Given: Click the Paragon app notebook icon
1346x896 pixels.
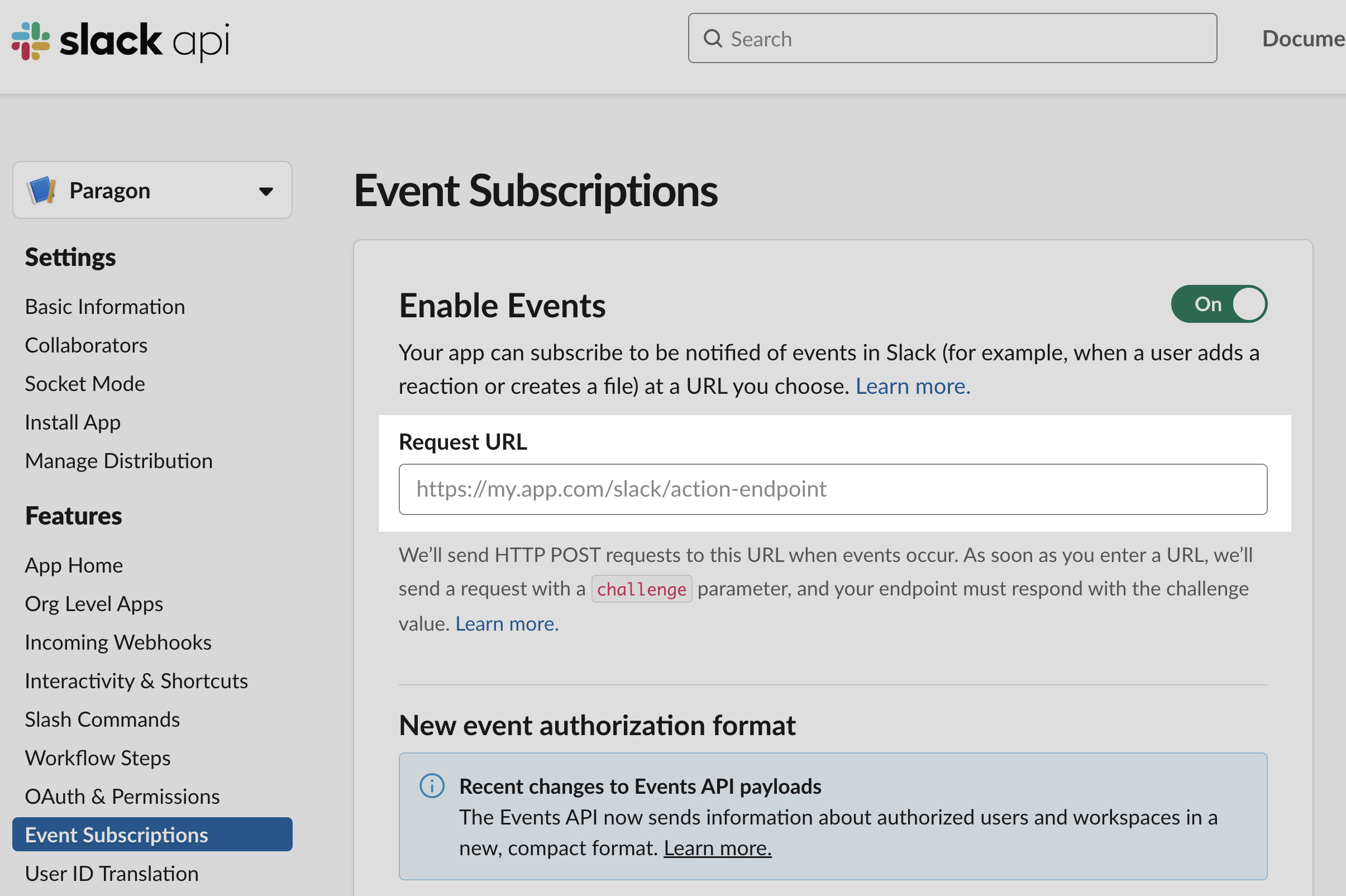Looking at the screenshot, I should pos(42,190).
